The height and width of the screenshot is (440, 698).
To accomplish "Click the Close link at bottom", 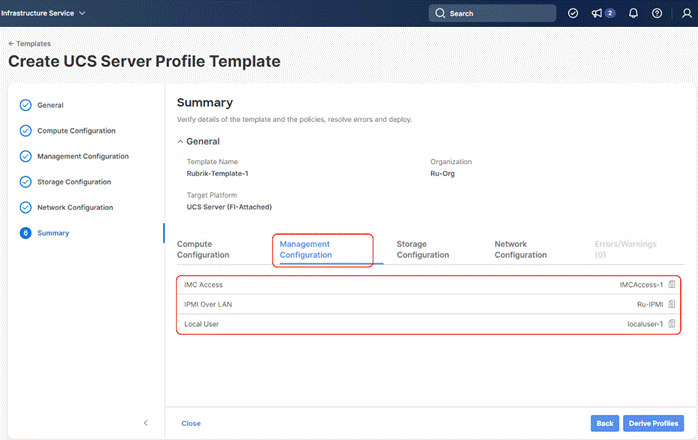I will (x=191, y=424).
